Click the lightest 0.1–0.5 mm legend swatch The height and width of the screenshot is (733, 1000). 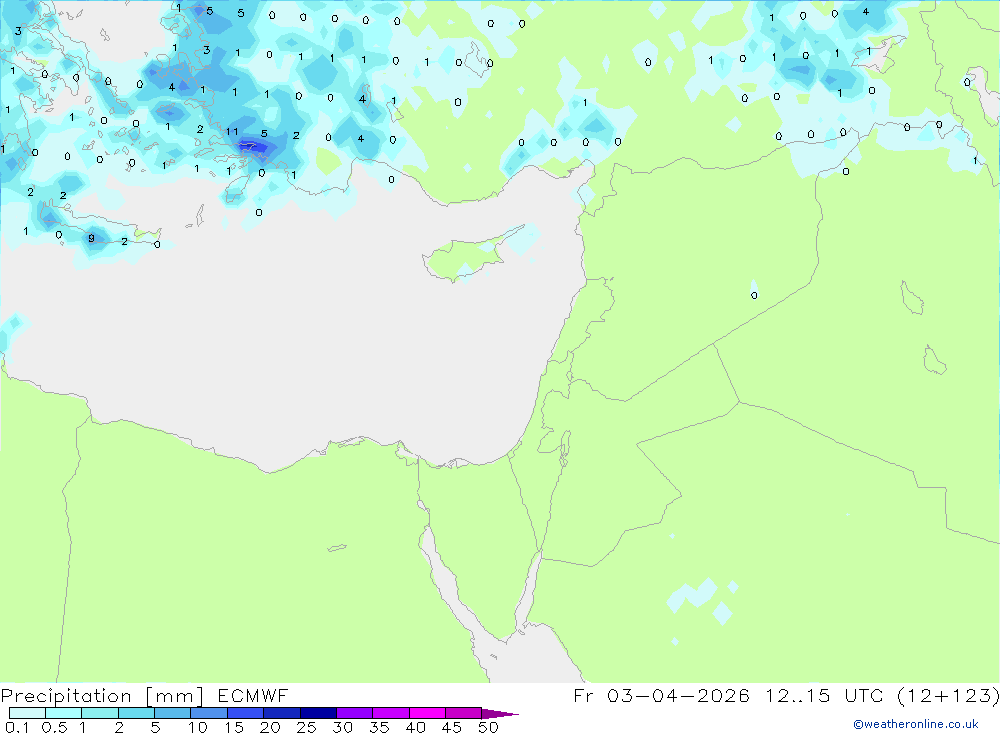pos(27,713)
